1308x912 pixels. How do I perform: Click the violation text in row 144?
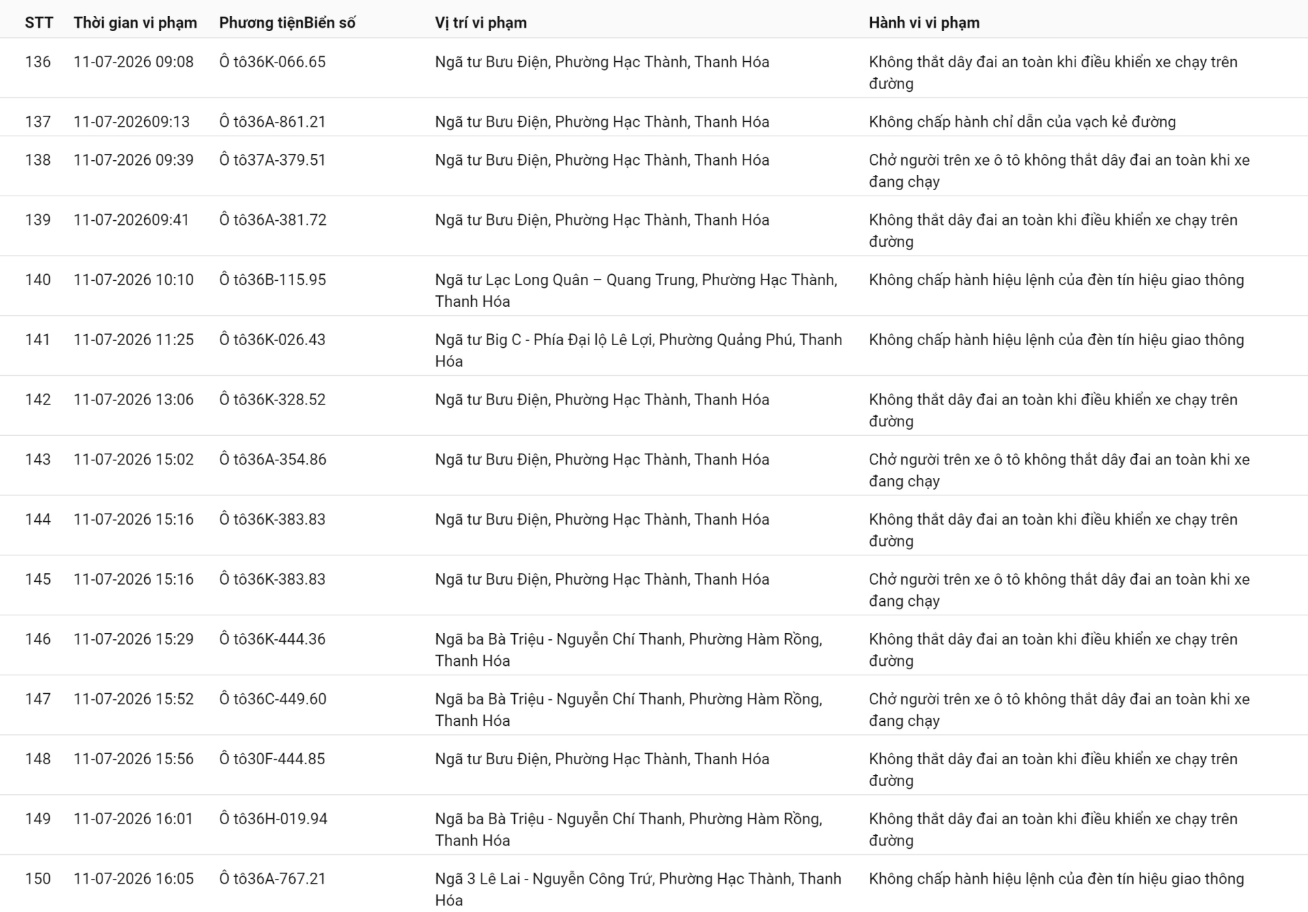pyautogui.click(x=1053, y=530)
